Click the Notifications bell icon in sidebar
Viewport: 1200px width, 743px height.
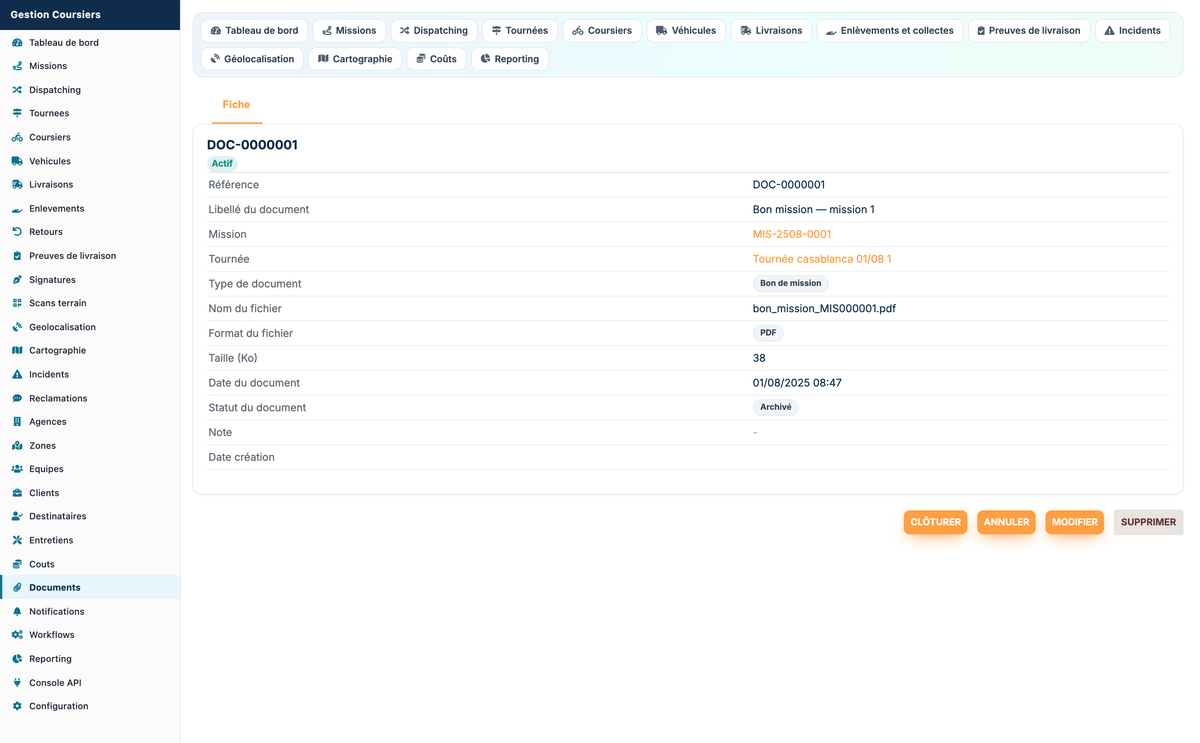(17, 611)
